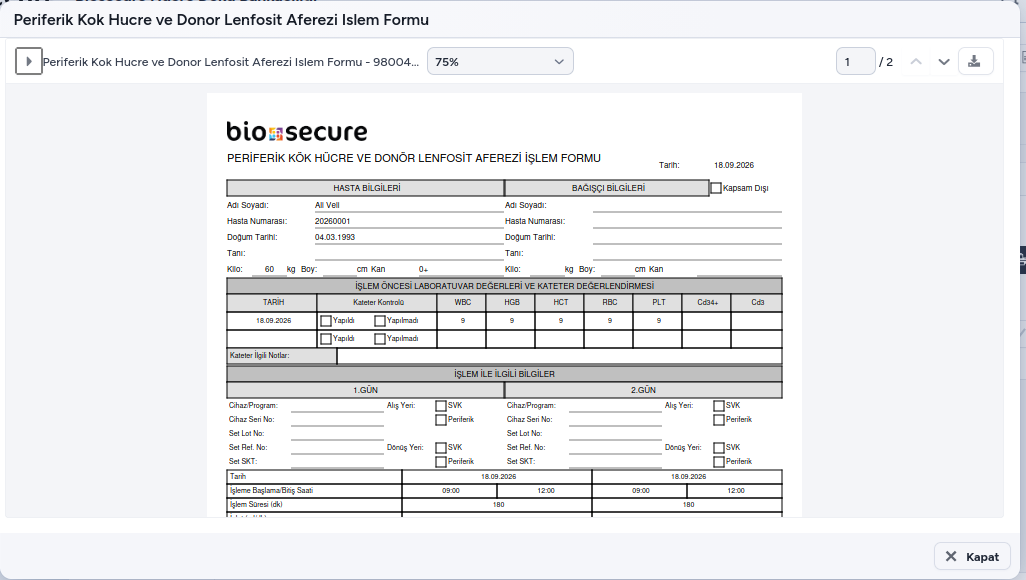Go to the previous page arrow
The image size is (1026, 580).
[x=916, y=62]
